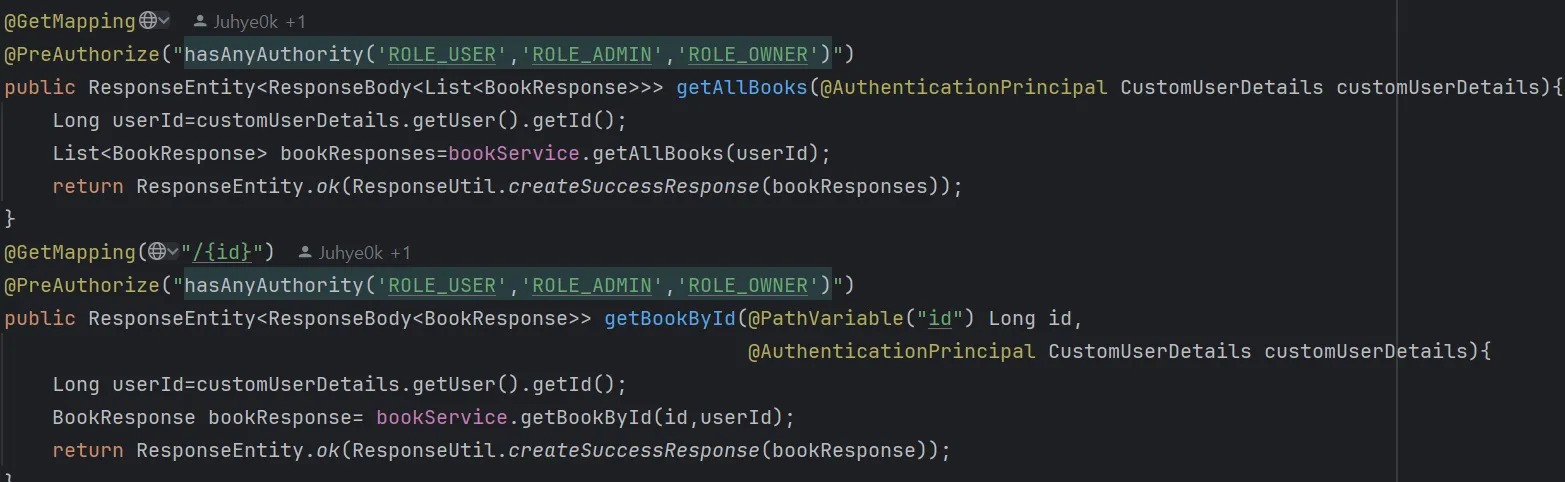Screen dimensions: 1565x482
Task: Click return keyword in getAllBooks method
Action: click(88, 186)
